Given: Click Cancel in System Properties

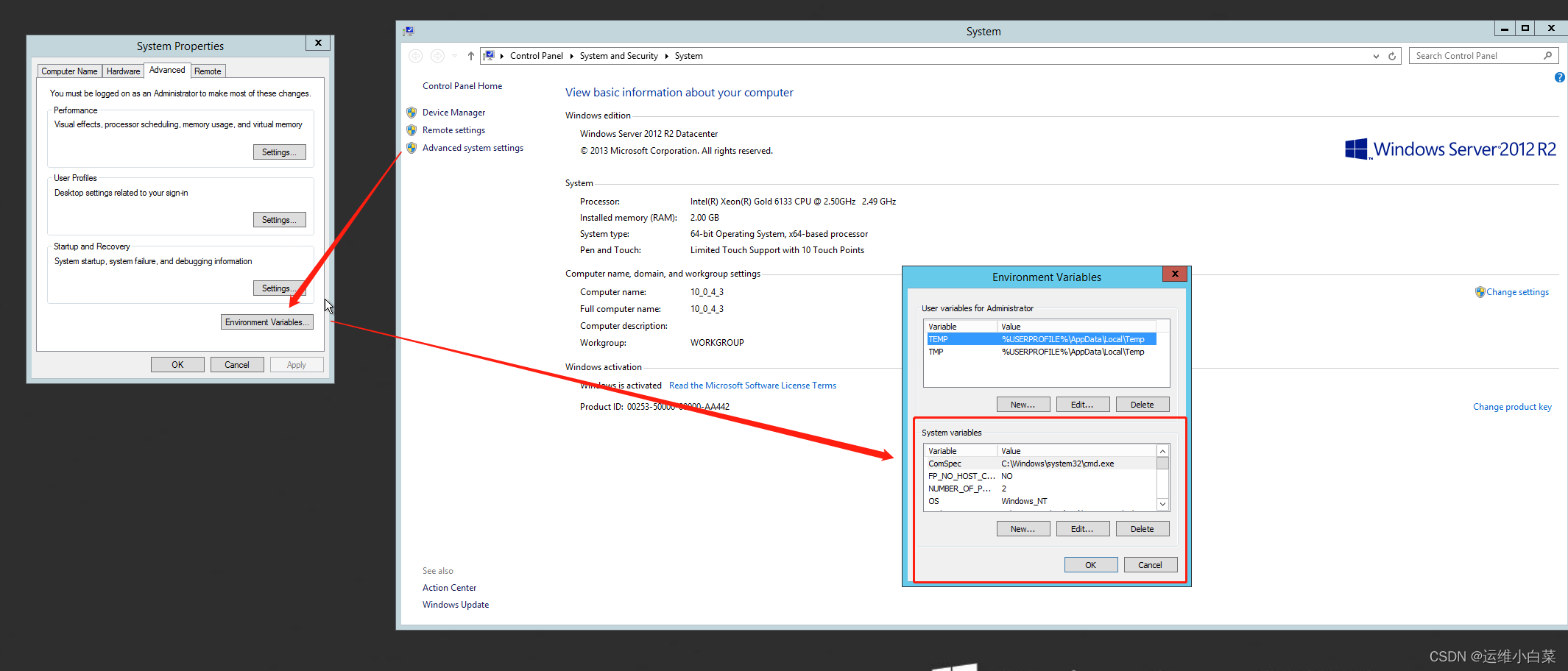Looking at the screenshot, I should click(237, 365).
